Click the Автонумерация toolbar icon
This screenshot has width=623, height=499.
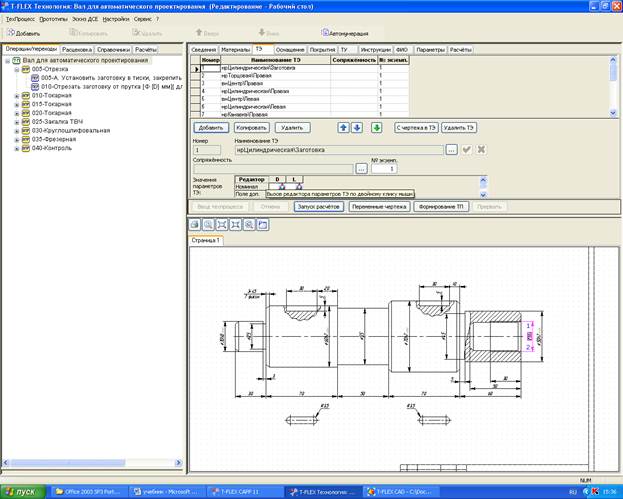tap(325, 33)
